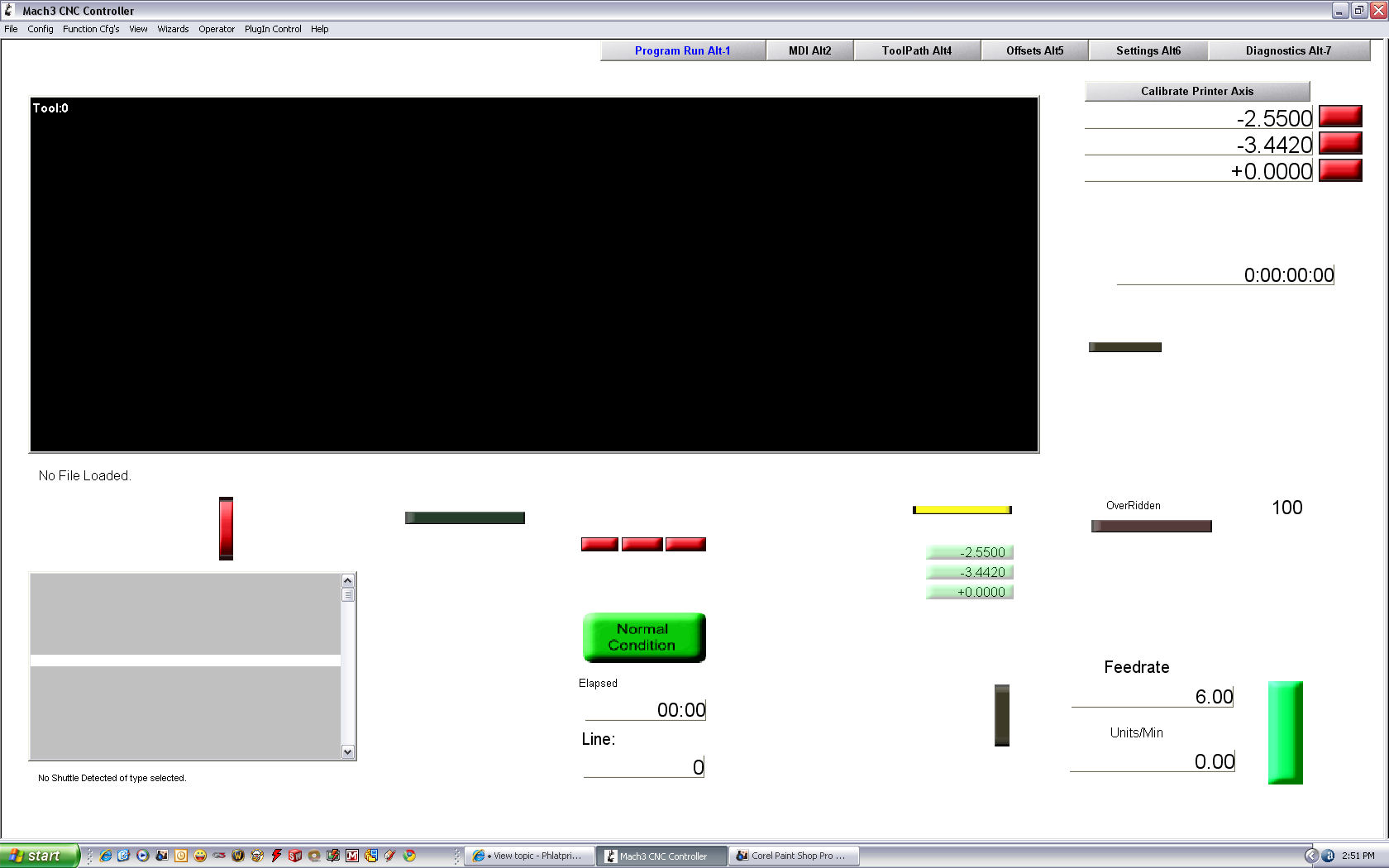This screenshot has height=868, width=1389.
Task: Click the red button beside the -2.5500 readout
Action: [x=1339, y=117]
